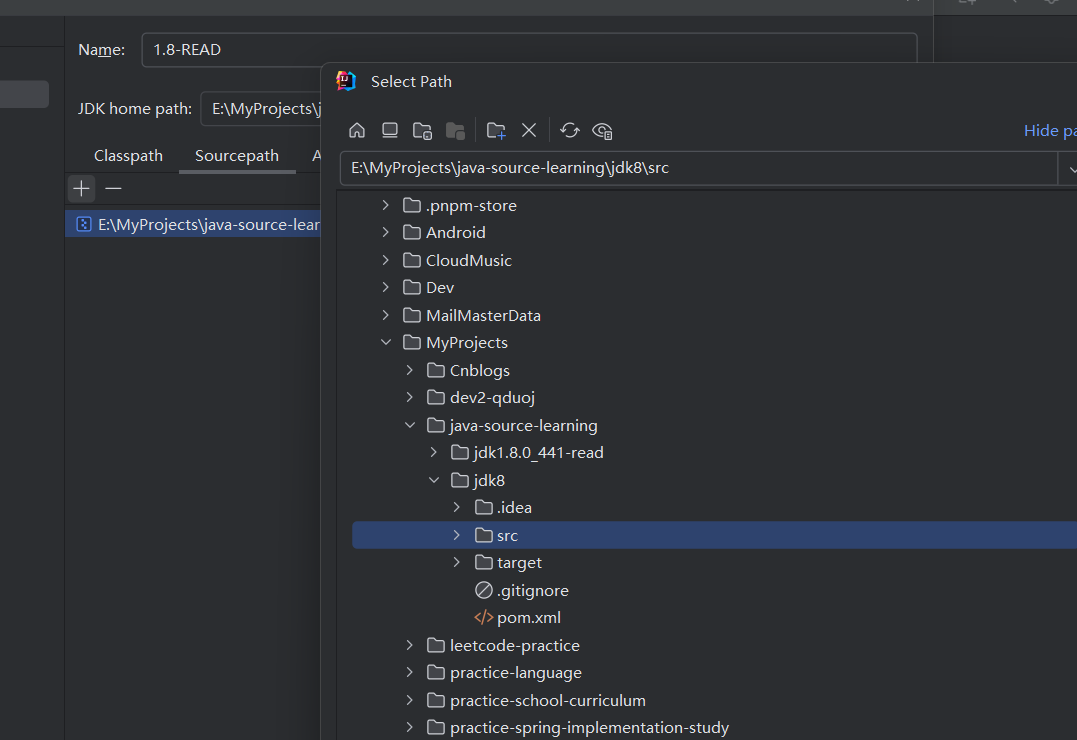Click the Hide path link
This screenshot has width=1077, height=740.
pyautogui.click(x=1049, y=131)
